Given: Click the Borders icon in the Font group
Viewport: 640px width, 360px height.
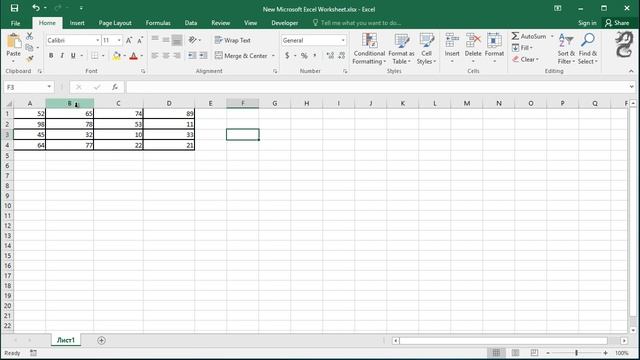Looking at the screenshot, I should 95,56.
